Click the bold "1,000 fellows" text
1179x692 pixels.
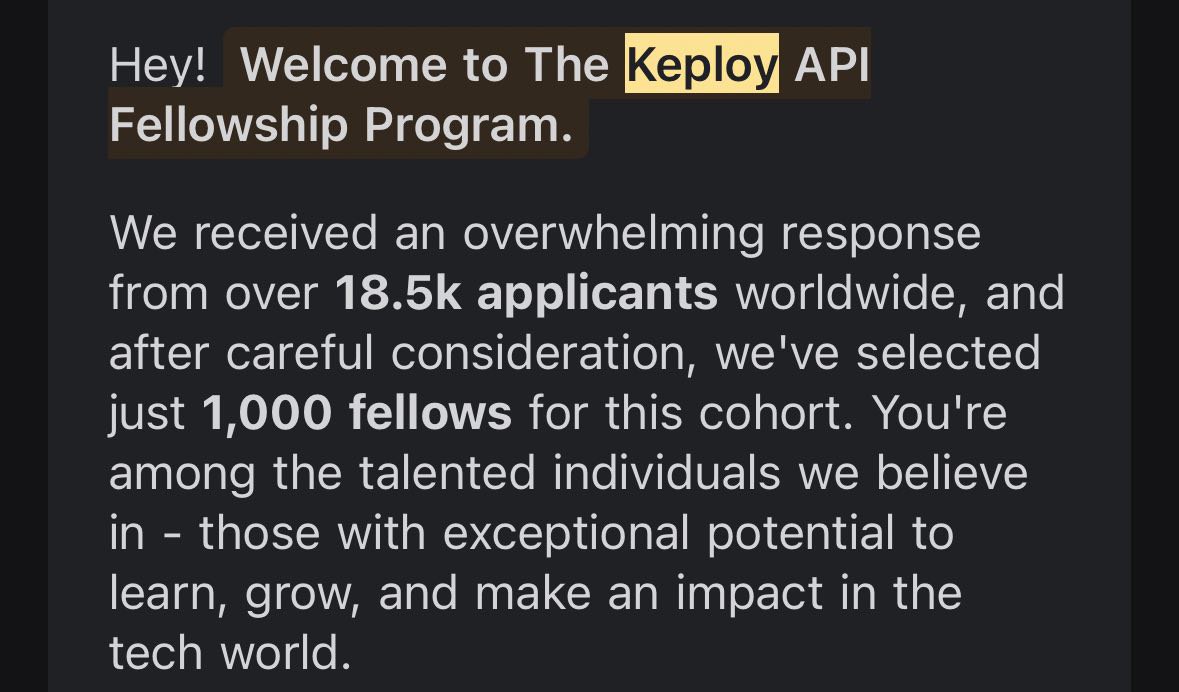[357, 413]
